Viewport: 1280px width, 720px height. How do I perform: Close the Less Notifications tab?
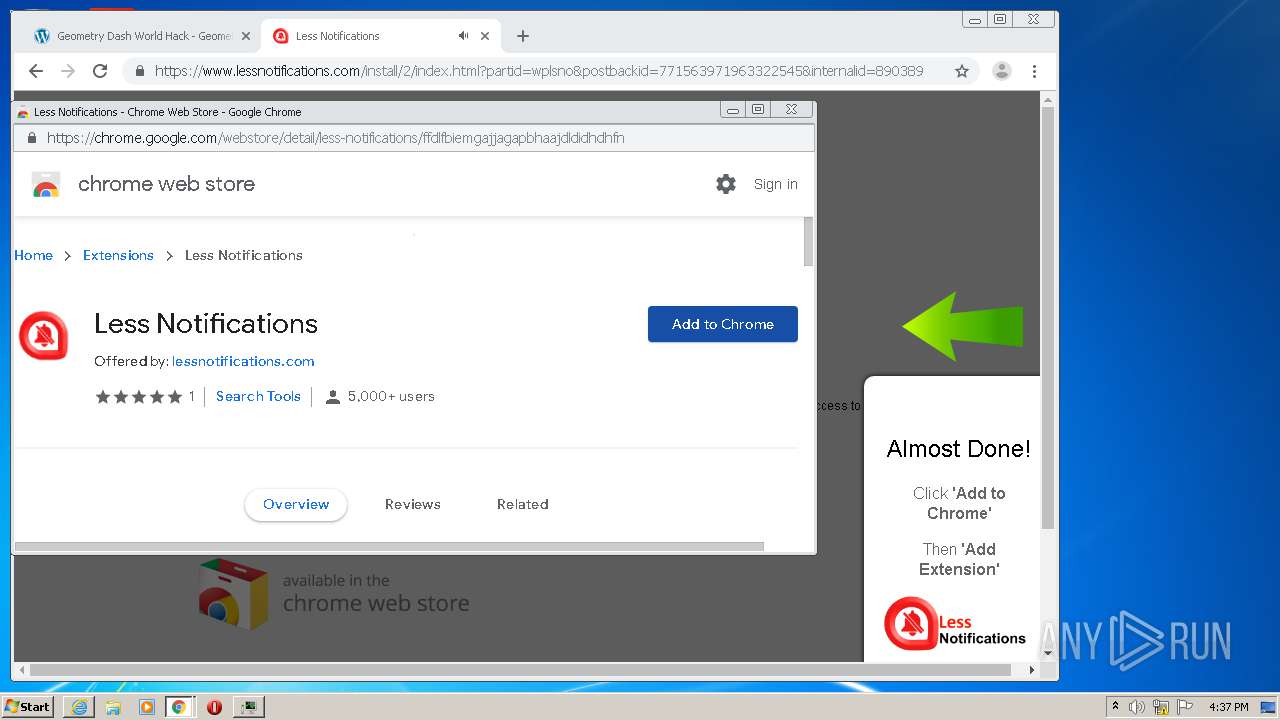click(485, 36)
